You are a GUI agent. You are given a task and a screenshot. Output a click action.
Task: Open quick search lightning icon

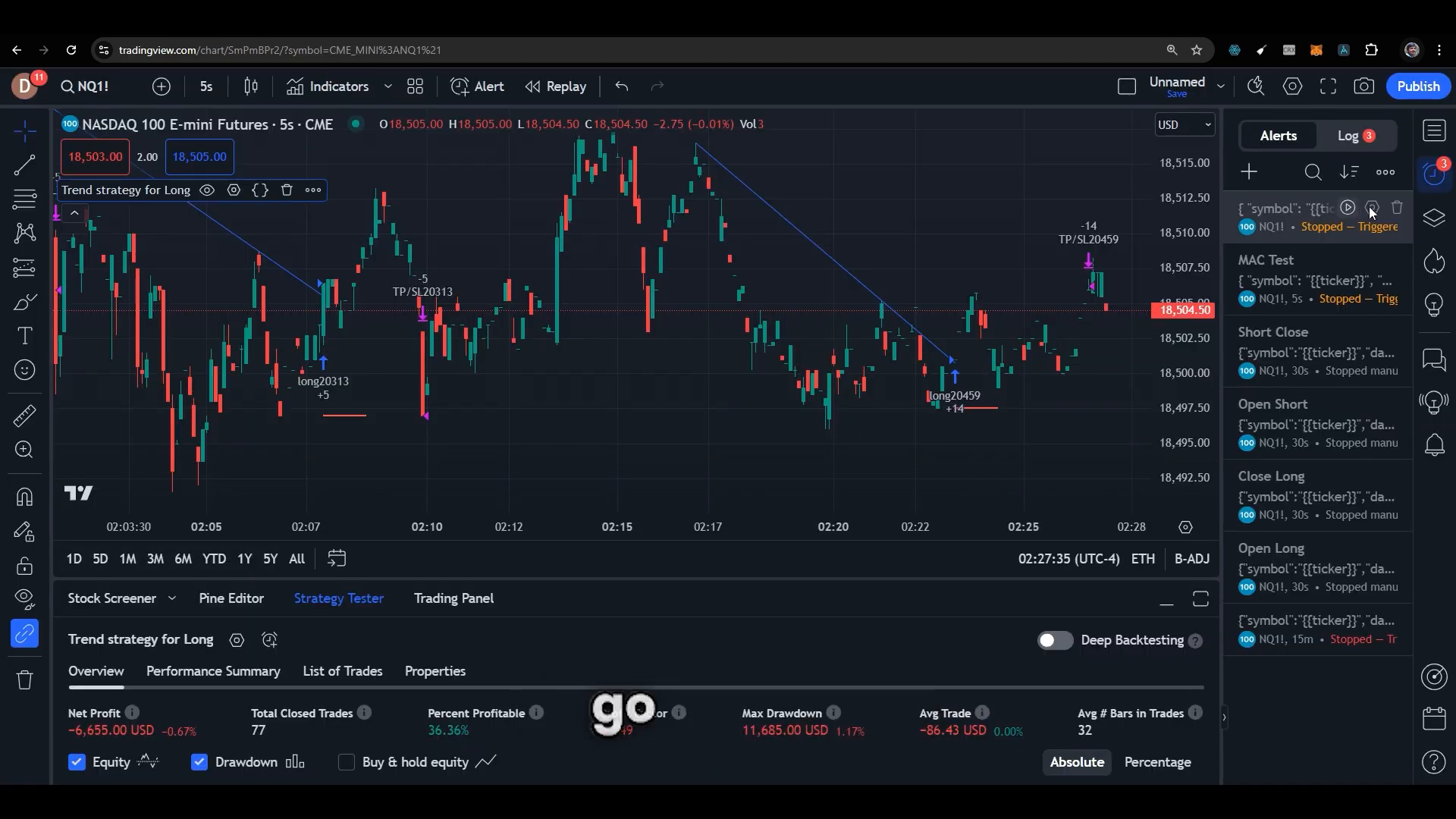[1256, 86]
